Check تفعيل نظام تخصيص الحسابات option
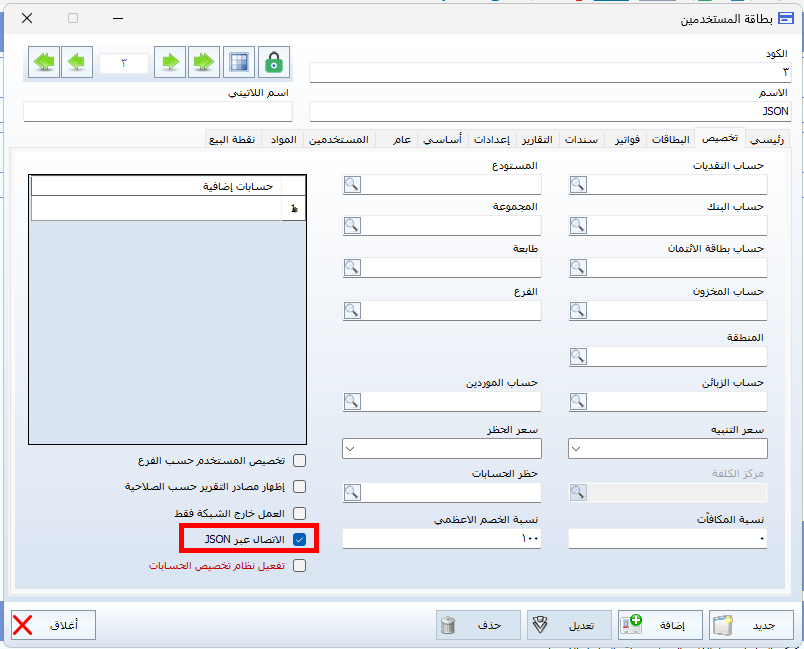This screenshot has height=649, width=804. click(x=299, y=565)
